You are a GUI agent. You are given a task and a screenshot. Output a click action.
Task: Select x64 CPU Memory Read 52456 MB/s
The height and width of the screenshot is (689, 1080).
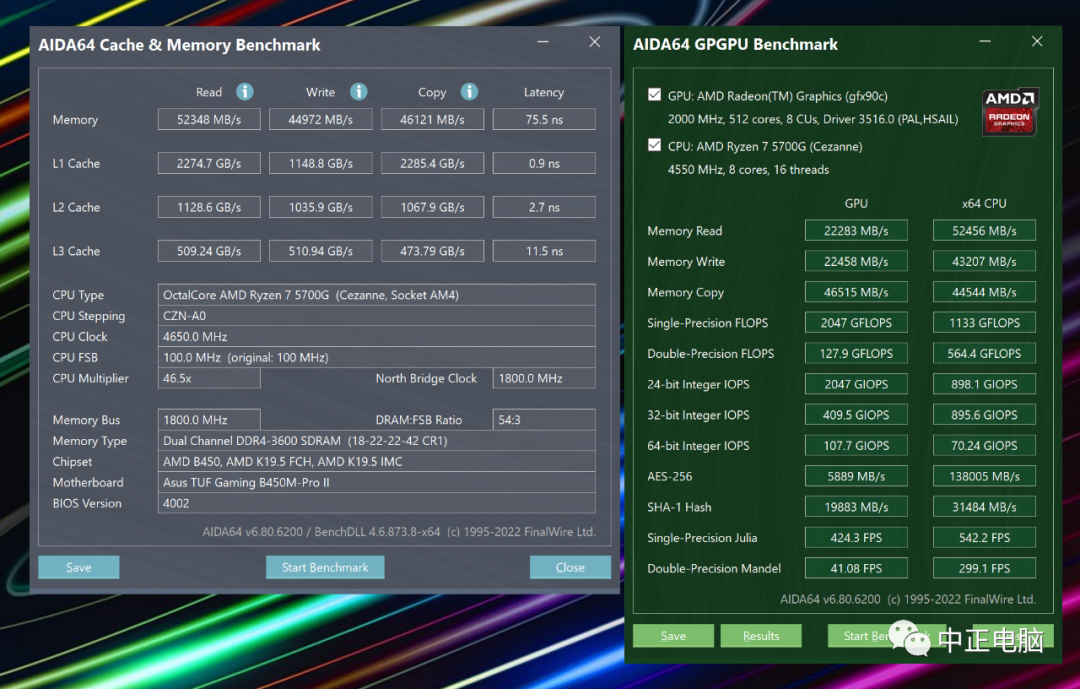click(984, 231)
